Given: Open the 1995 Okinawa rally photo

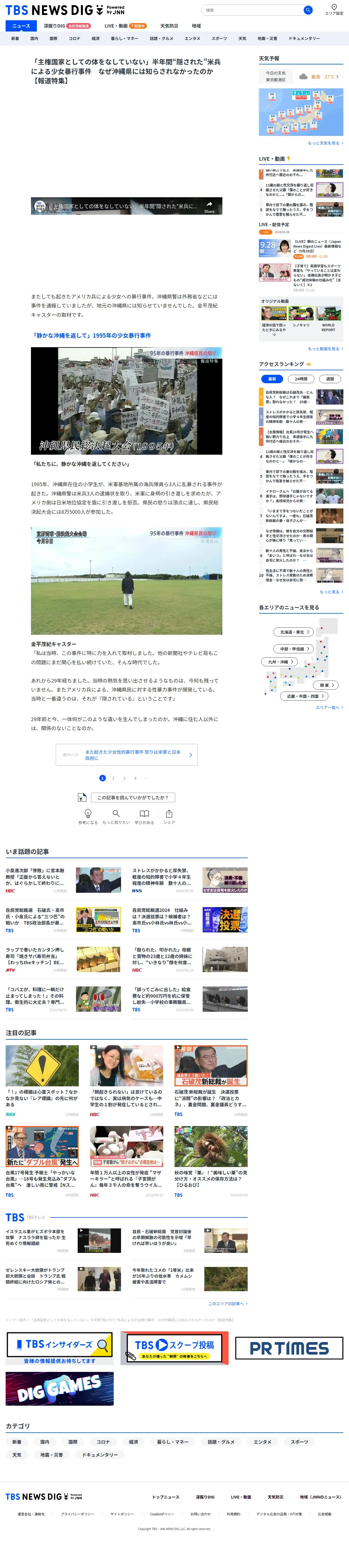Looking at the screenshot, I should pos(127,401).
